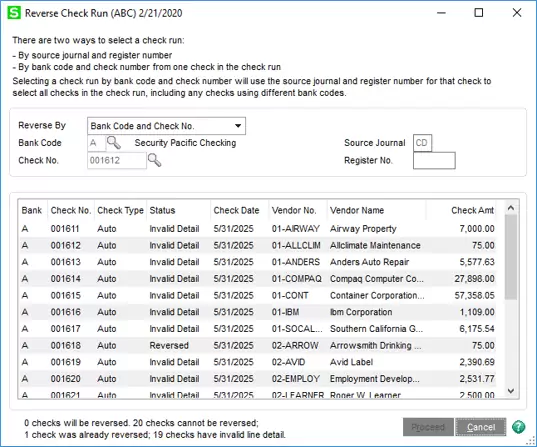This screenshot has height=447, width=537.
Task: Select the reversed check 001618 row
Action: pyautogui.click(x=258, y=345)
